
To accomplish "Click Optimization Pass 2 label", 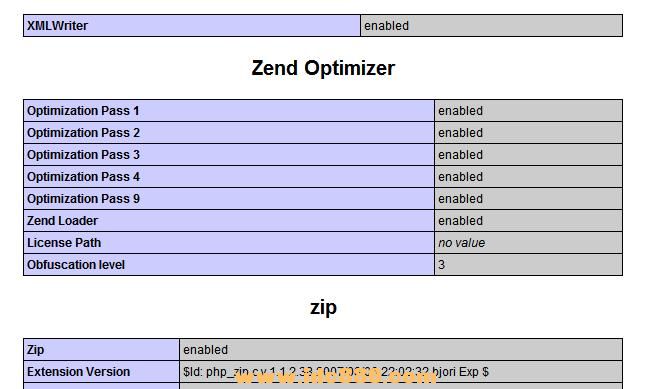I will (83, 133).
